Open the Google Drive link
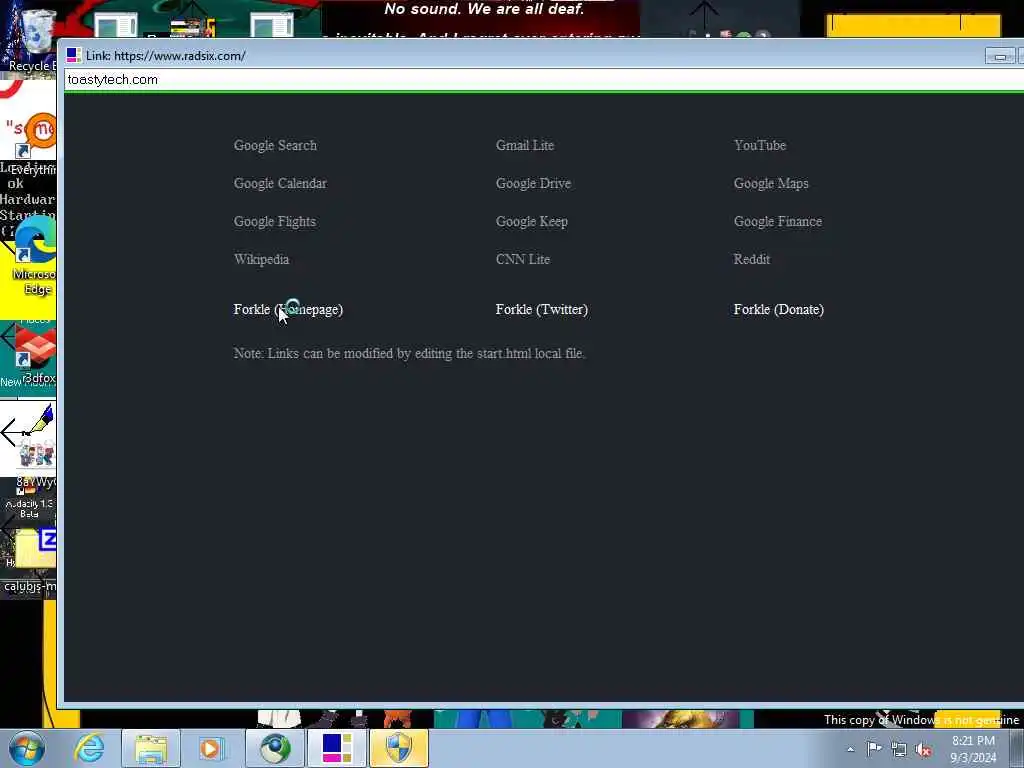 point(533,184)
